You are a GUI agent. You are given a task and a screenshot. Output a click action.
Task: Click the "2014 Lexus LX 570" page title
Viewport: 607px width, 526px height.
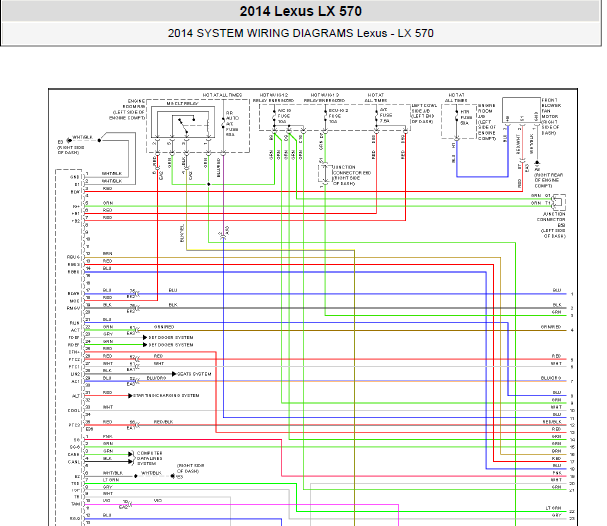[300, 11]
